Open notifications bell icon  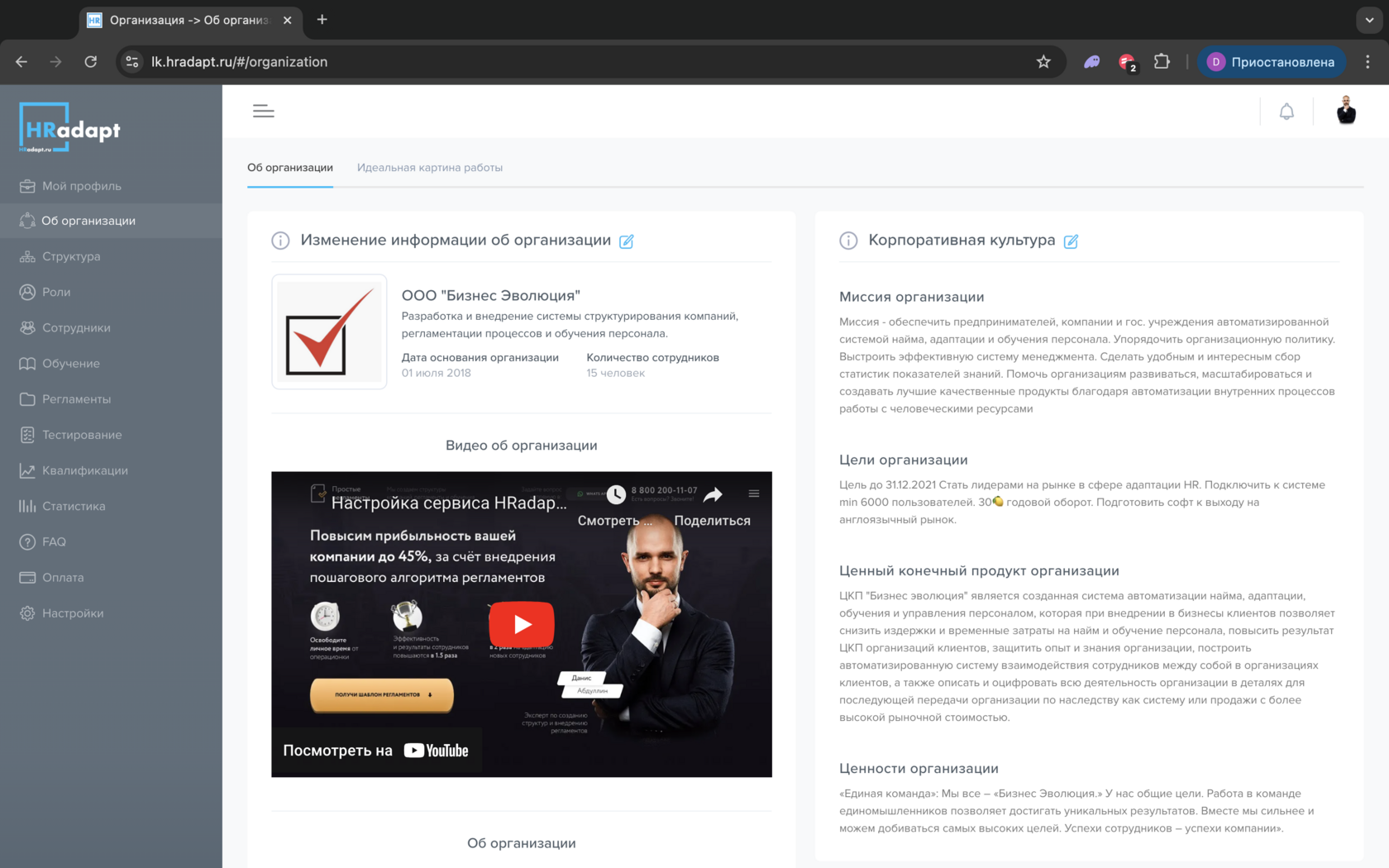click(1286, 112)
